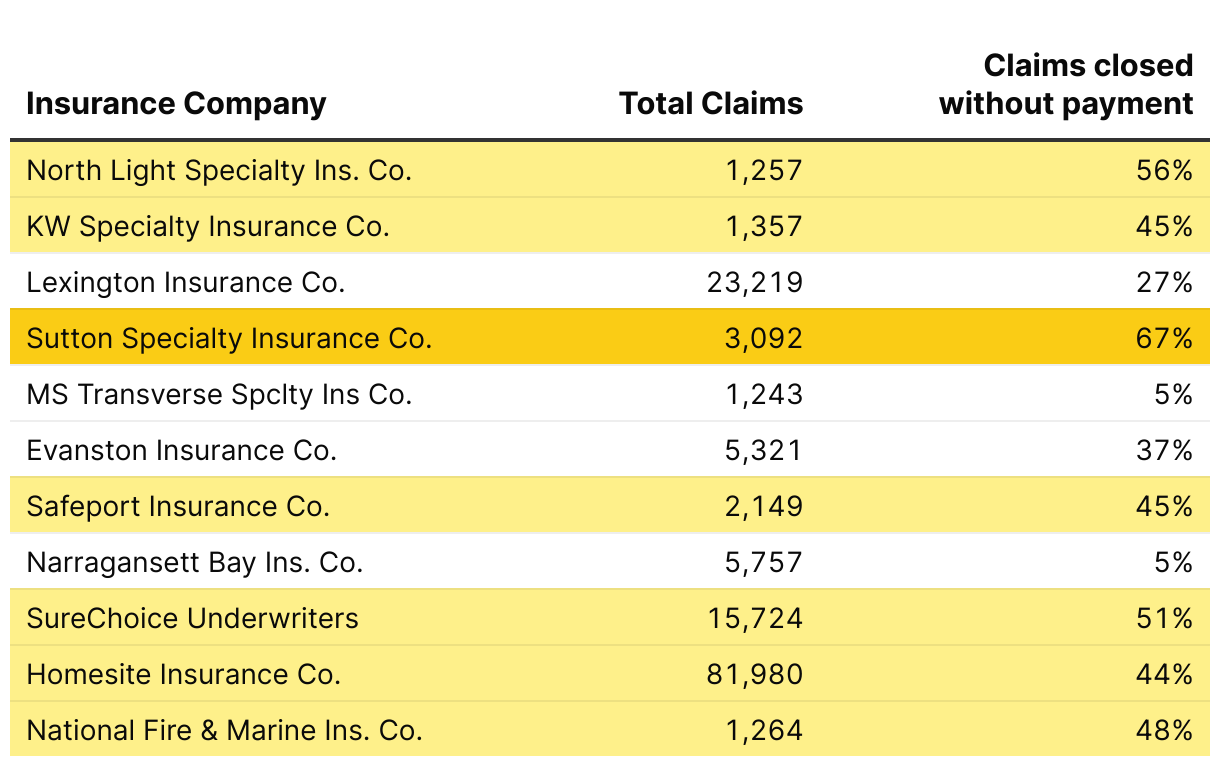Click Narragansett Bay Ins. Co. name
The height and width of the screenshot is (766, 1220).
pos(195,563)
